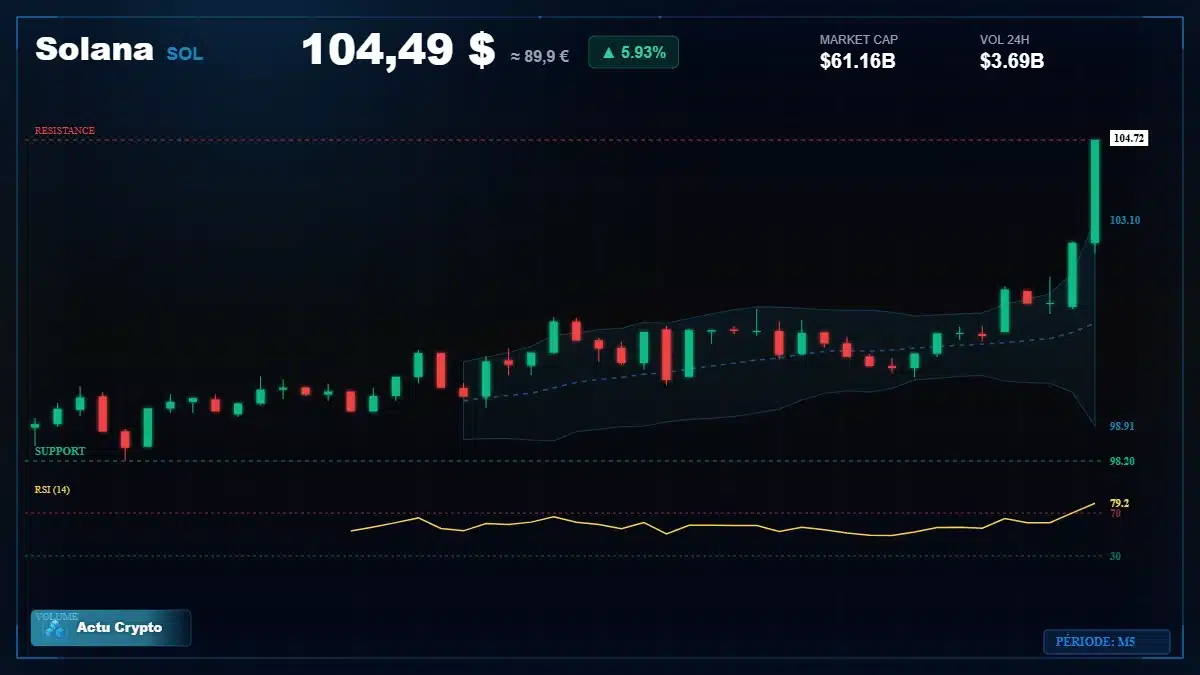Click the tallest green candle at far right
This screenshot has height=675, width=1200.
point(1095,191)
